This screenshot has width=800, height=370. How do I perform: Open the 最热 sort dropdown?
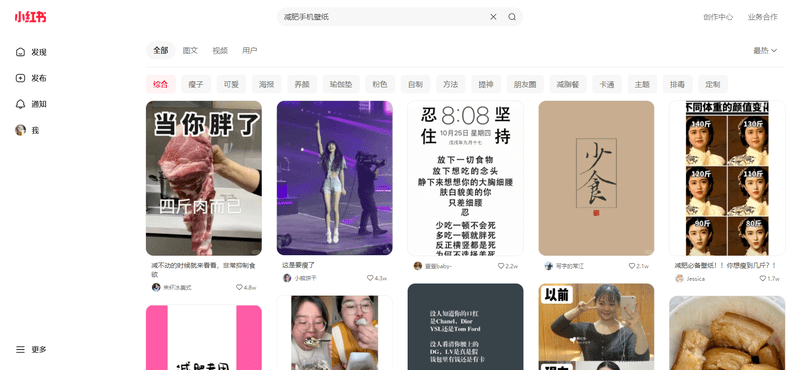765,51
